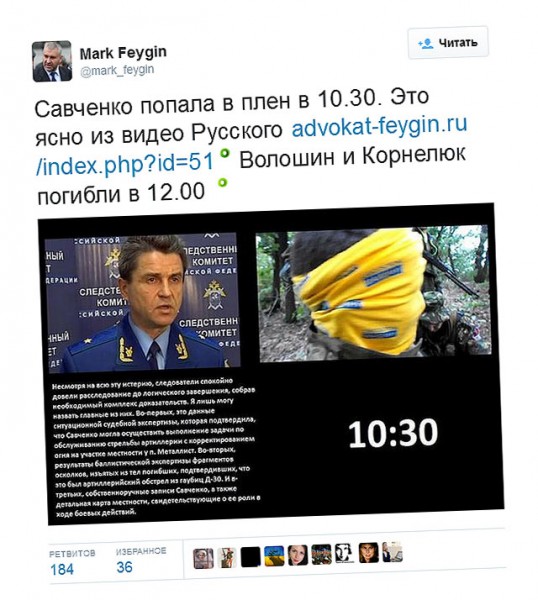
Task: Click green circle after 12.00 text
Action: point(222,182)
